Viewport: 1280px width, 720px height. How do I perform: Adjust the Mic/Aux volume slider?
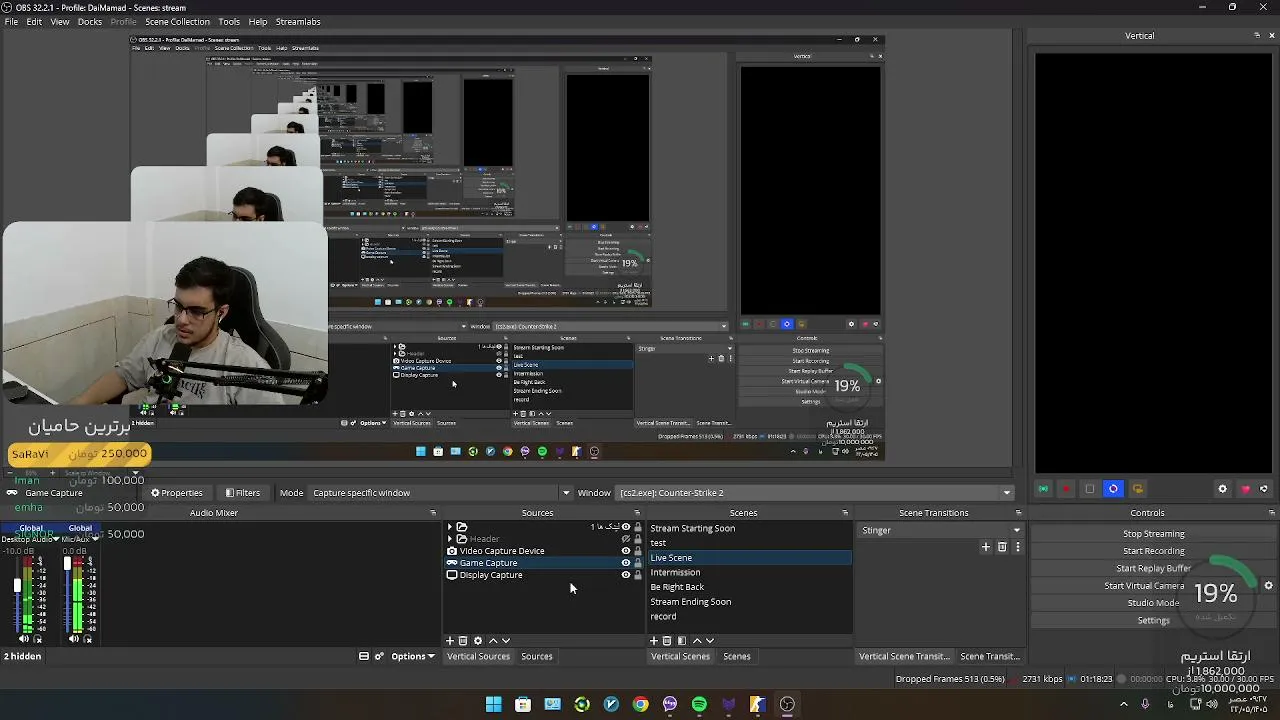67,593
